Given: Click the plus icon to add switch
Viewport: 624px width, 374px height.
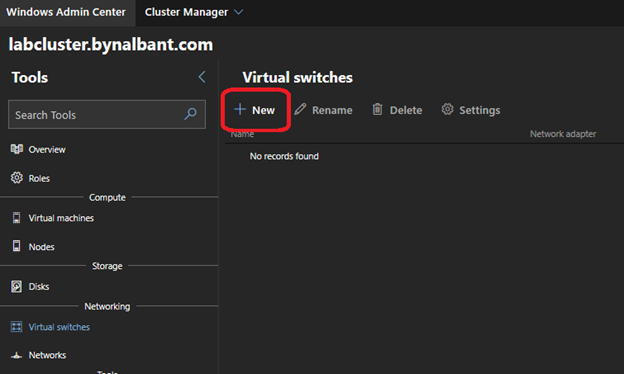Looking at the screenshot, I should 240,109.
